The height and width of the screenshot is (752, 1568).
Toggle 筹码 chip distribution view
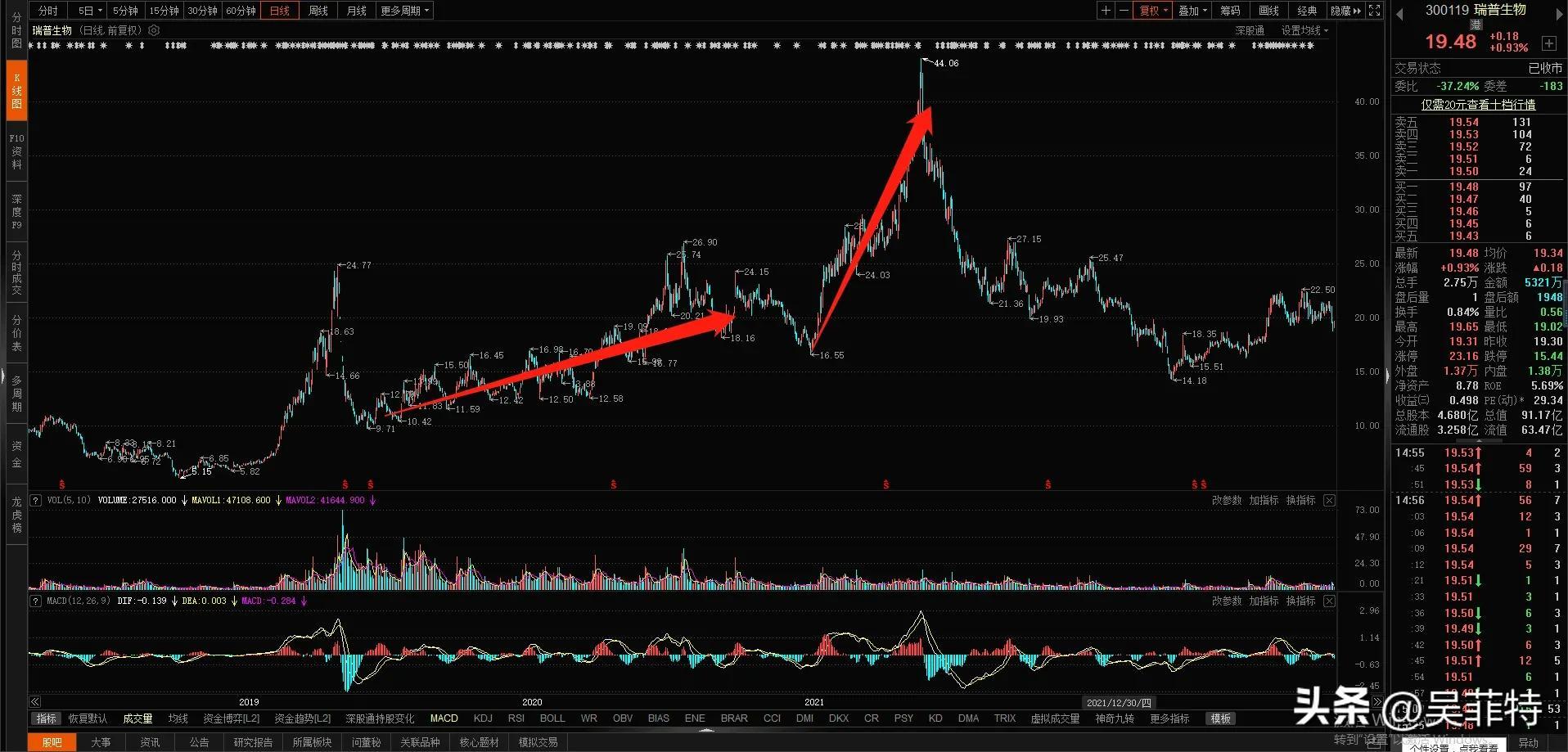[1229, 11]
